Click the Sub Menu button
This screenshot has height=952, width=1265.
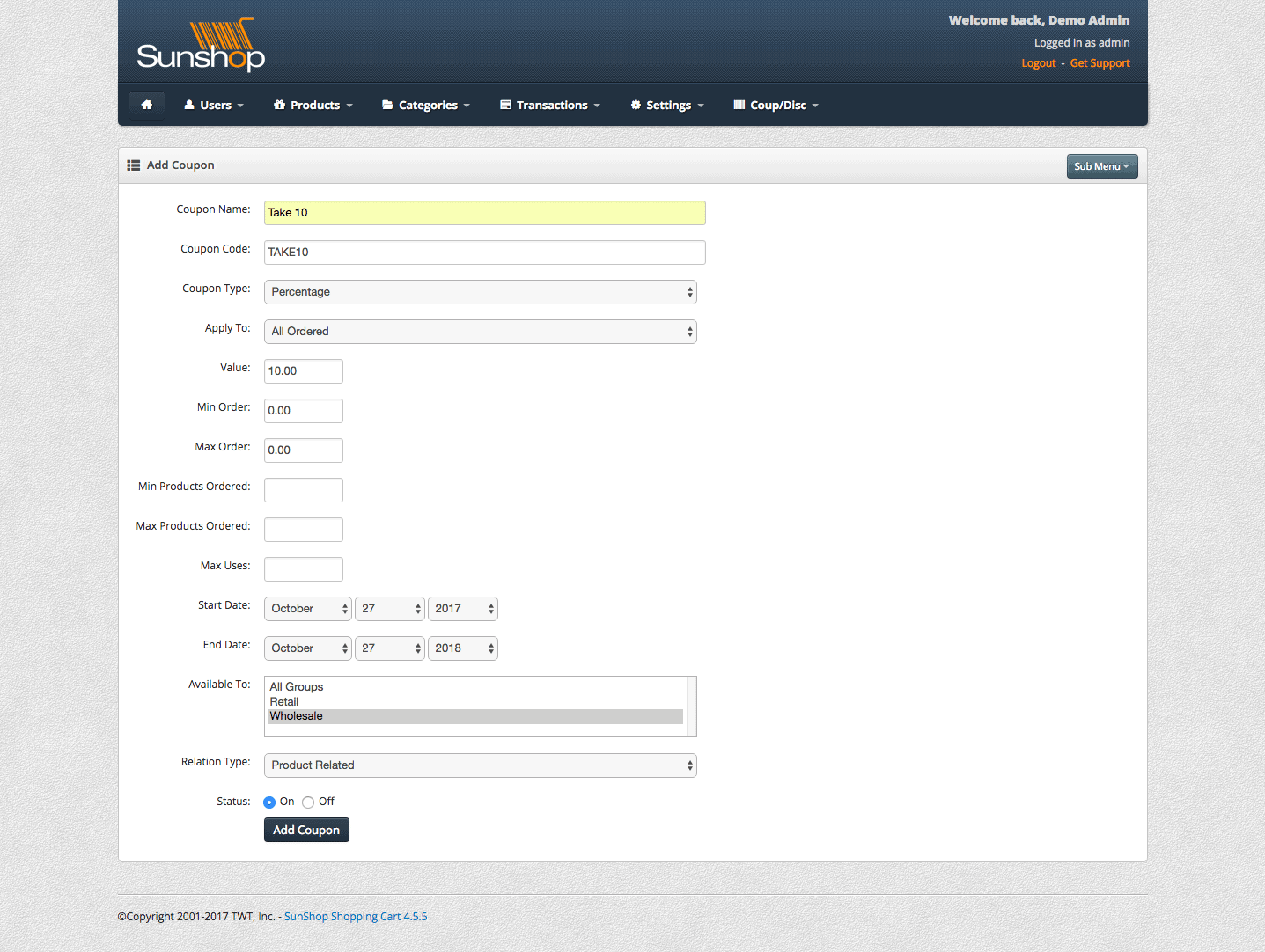pos(1102,166)
